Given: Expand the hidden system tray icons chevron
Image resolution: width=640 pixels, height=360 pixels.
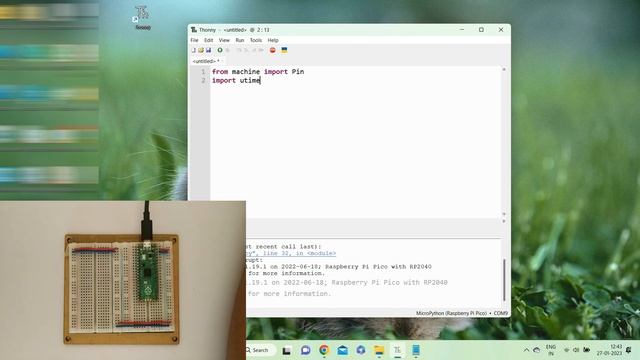Looking at the screenshot, I should point(526,350).
